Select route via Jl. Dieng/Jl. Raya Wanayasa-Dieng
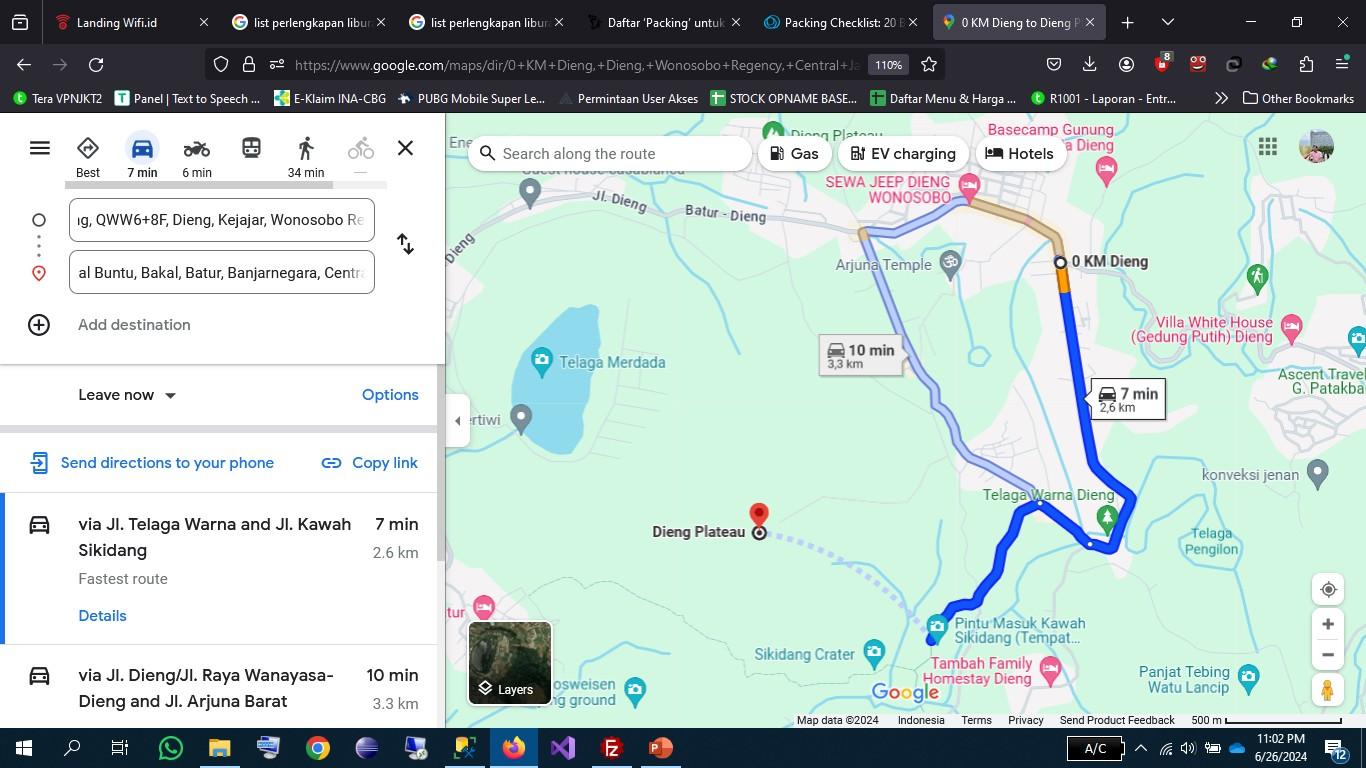Image resolution: width=1366 pixels, height=768 pixels. tap(220, 688)
